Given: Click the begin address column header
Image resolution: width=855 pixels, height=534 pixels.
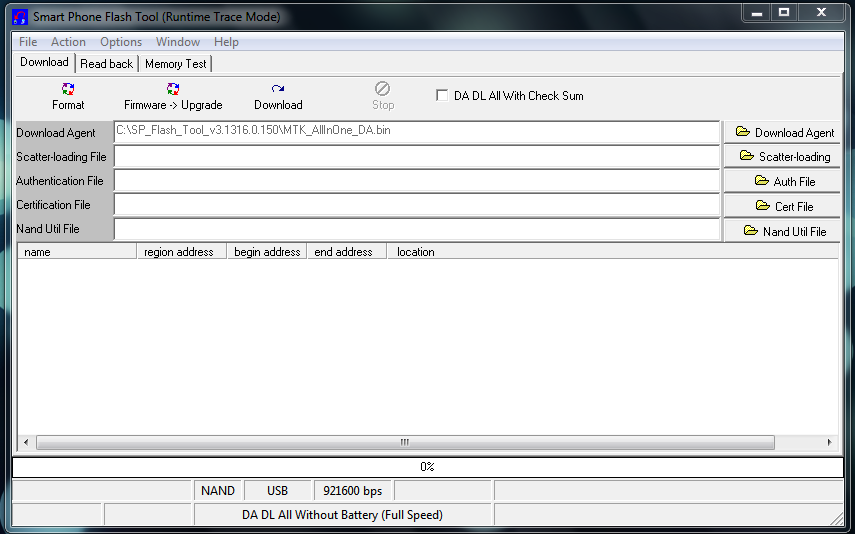Looking at the screenshot, I should (267, 251).
